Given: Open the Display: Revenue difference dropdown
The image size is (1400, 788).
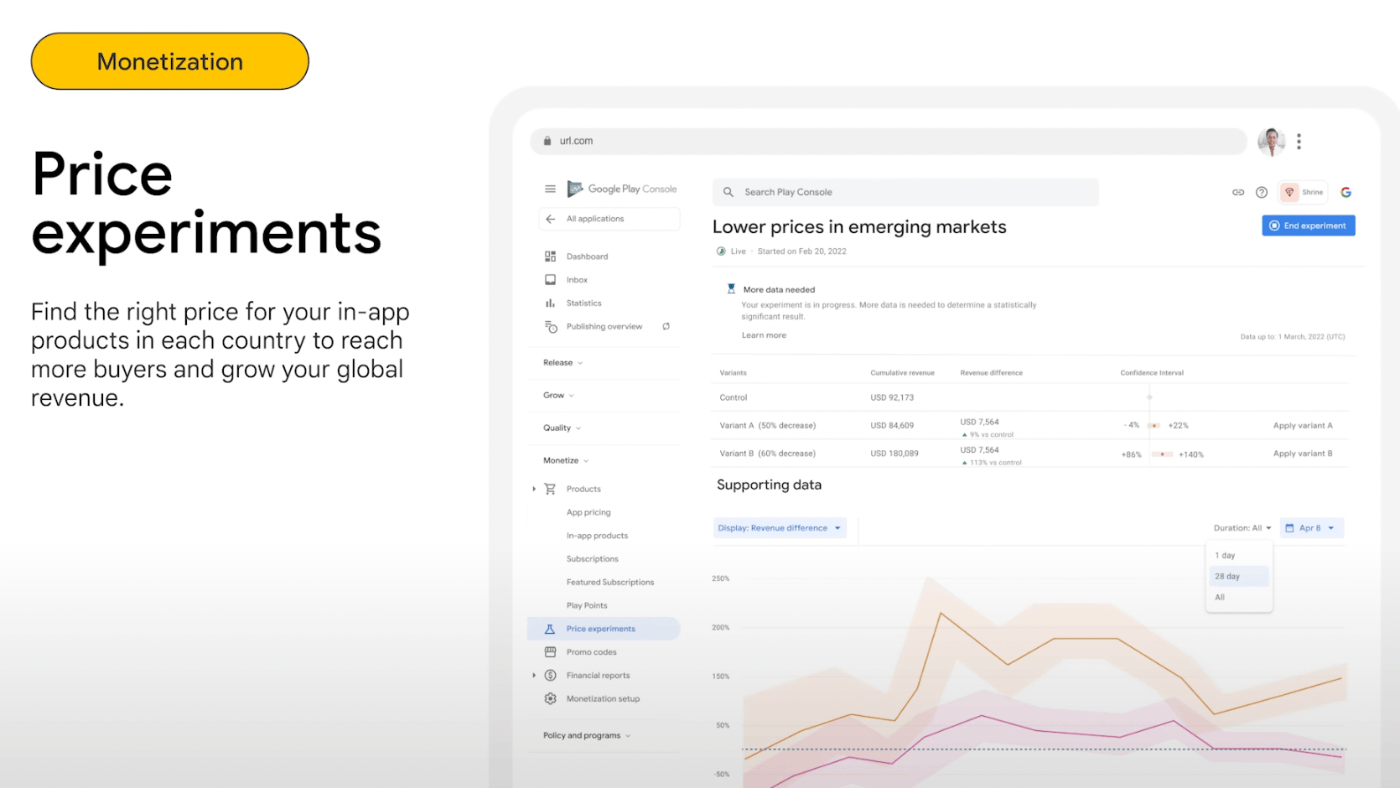Looking at the screenshot, I should (780, 528).
